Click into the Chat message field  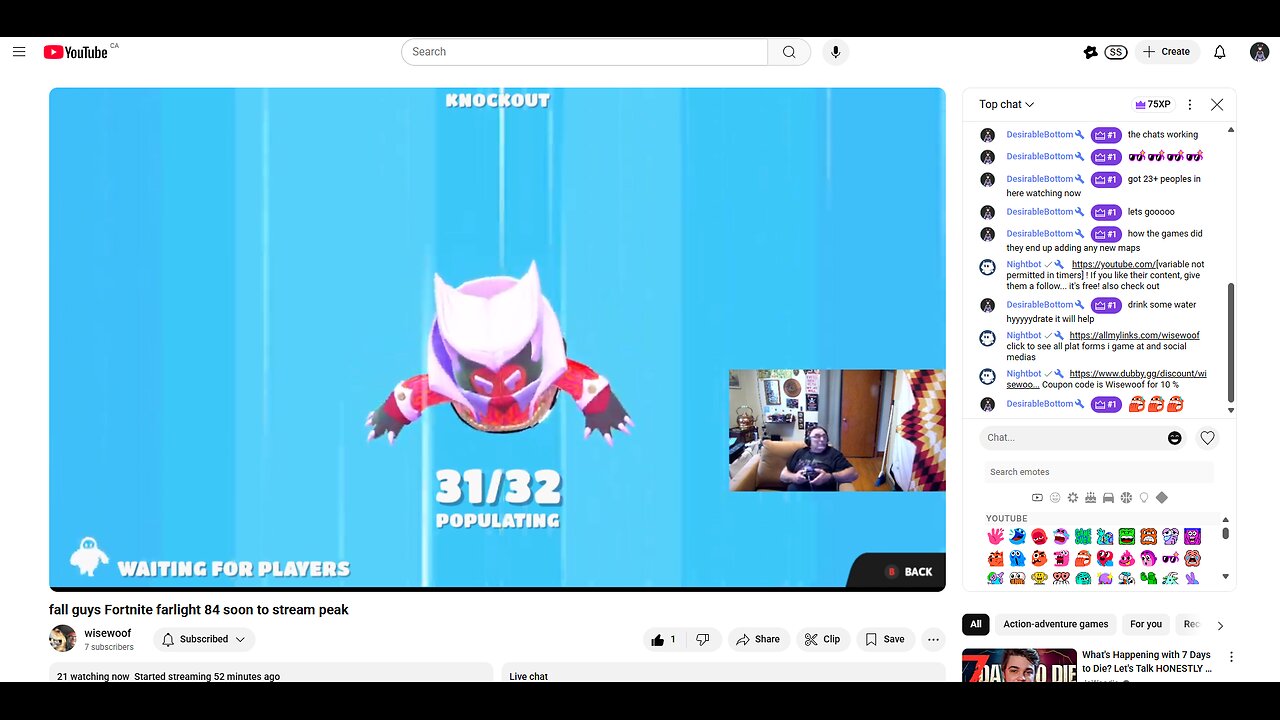tap(1072, 437)
